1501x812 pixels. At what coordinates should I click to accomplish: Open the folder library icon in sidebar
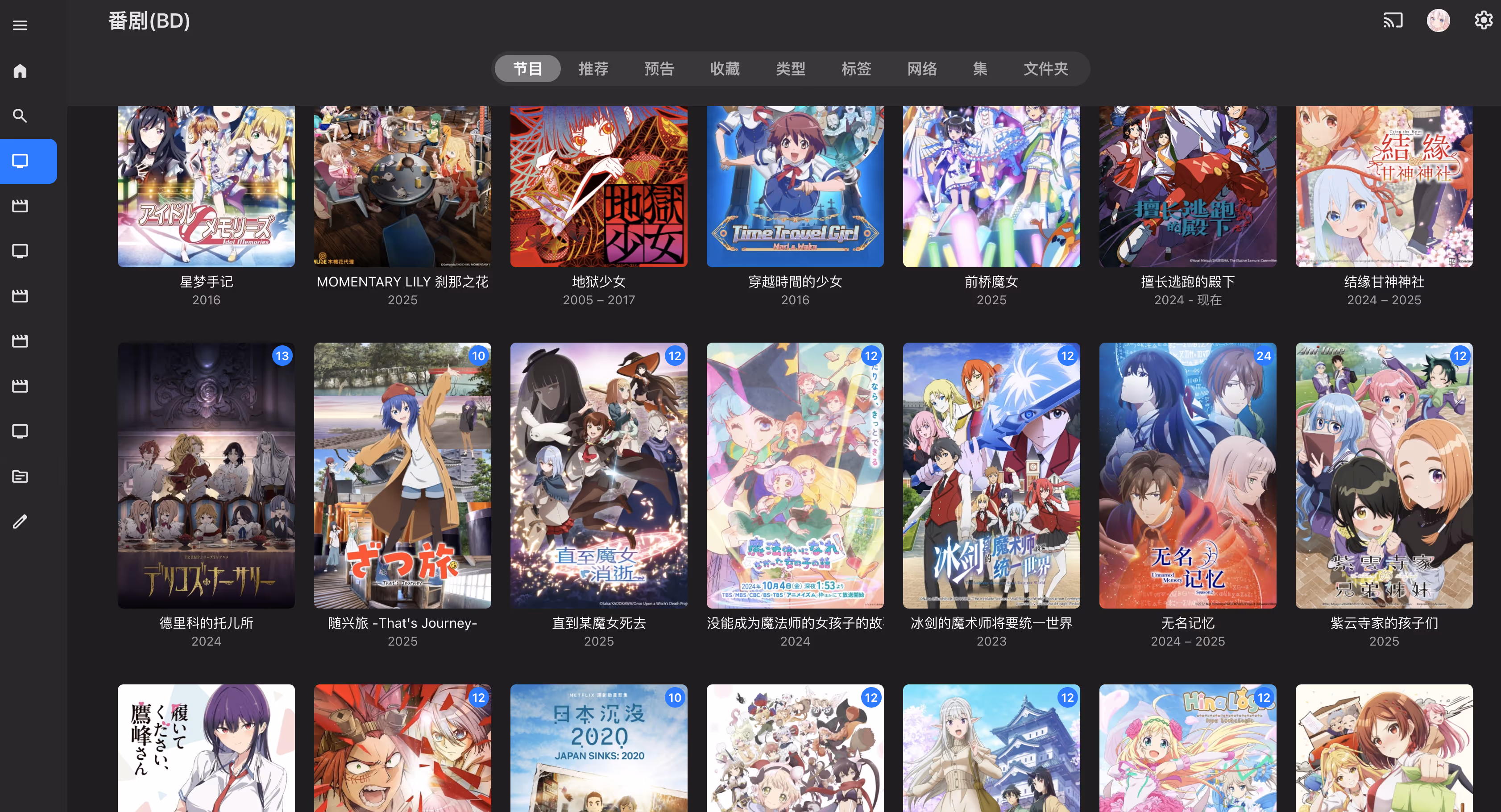click(20, 476)
